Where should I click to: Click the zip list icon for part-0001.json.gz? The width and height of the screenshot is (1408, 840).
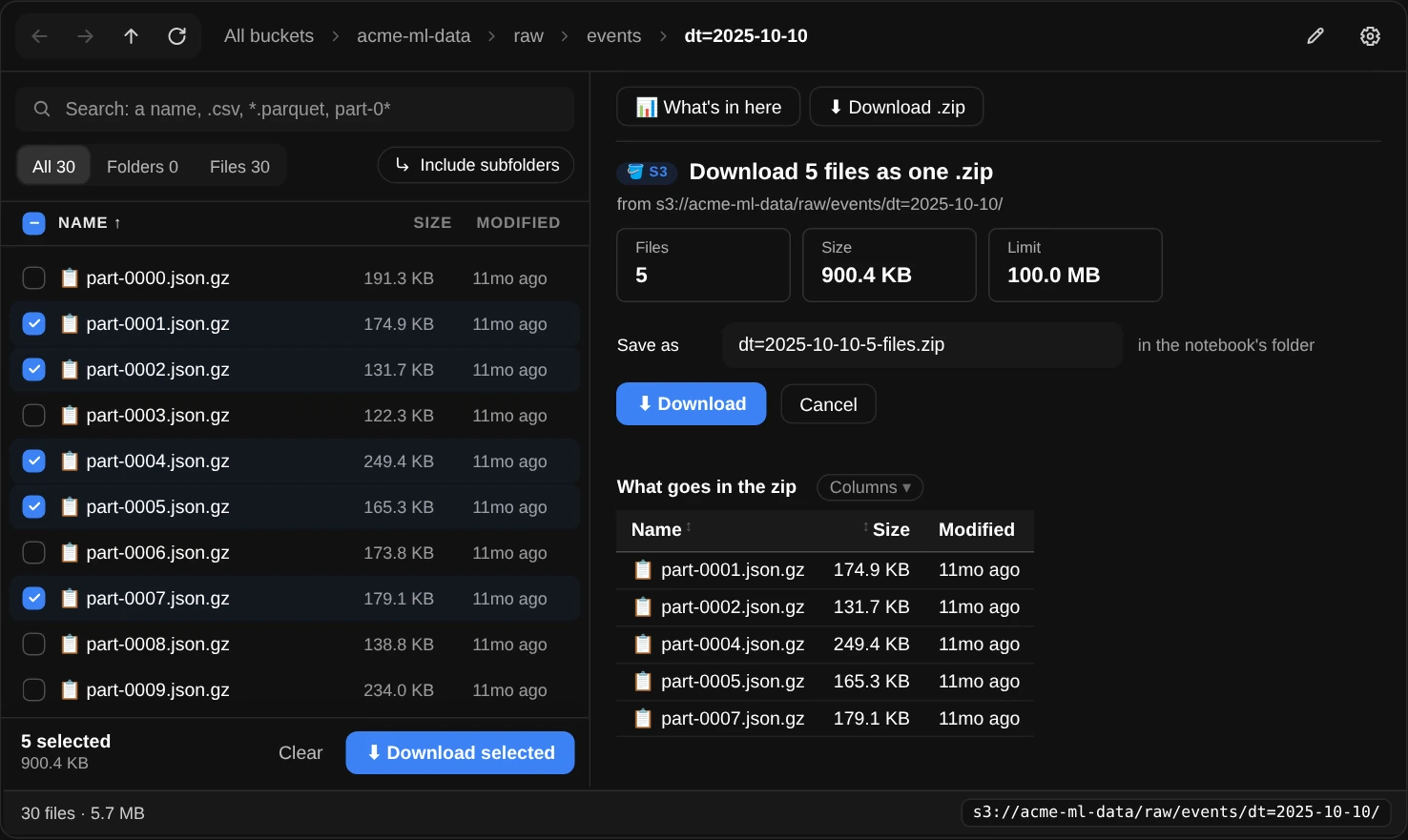pyautogui.click(x=644, y=570)
